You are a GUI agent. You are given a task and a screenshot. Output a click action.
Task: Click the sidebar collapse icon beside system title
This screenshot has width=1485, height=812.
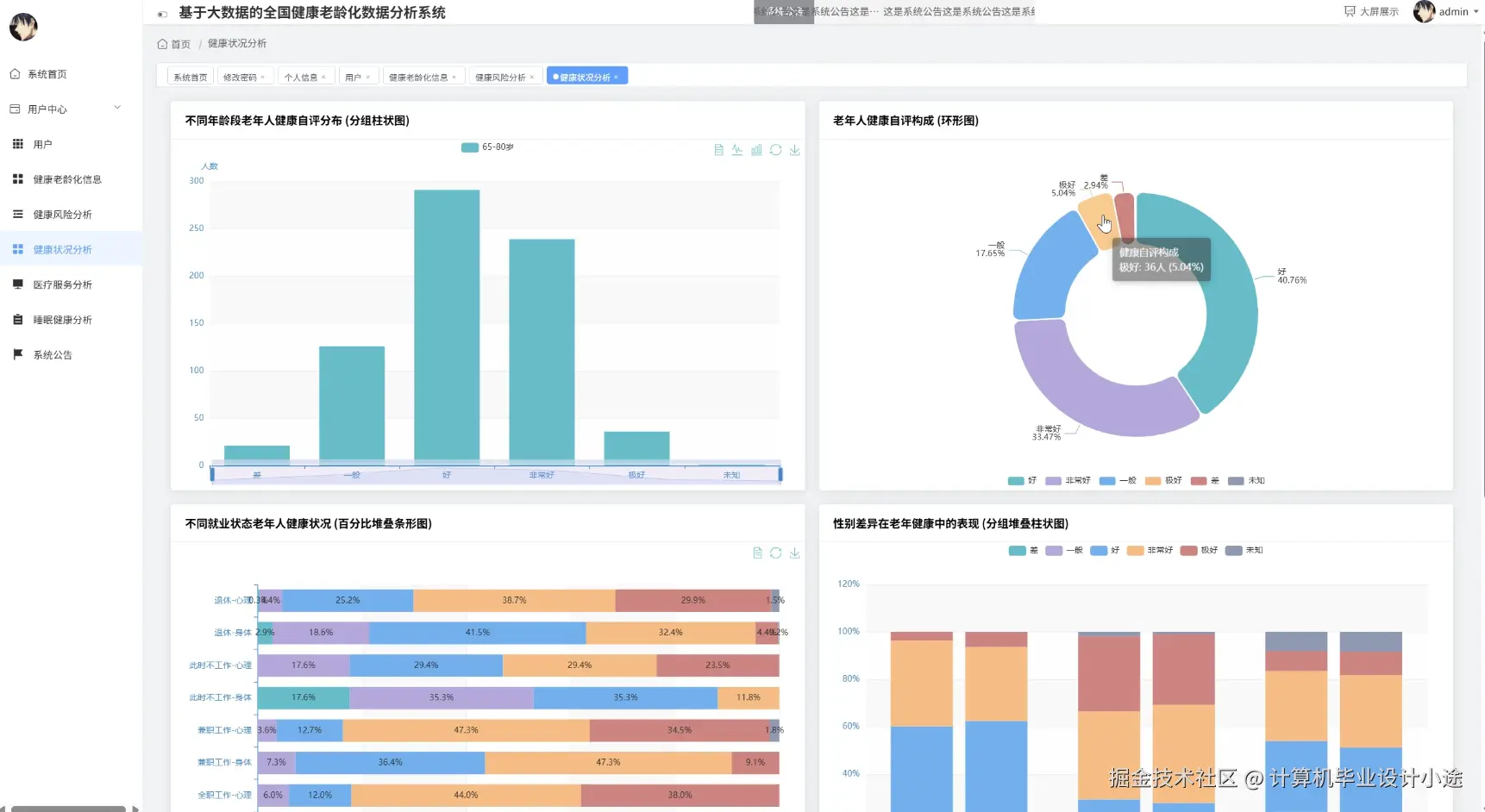point(162,14)
